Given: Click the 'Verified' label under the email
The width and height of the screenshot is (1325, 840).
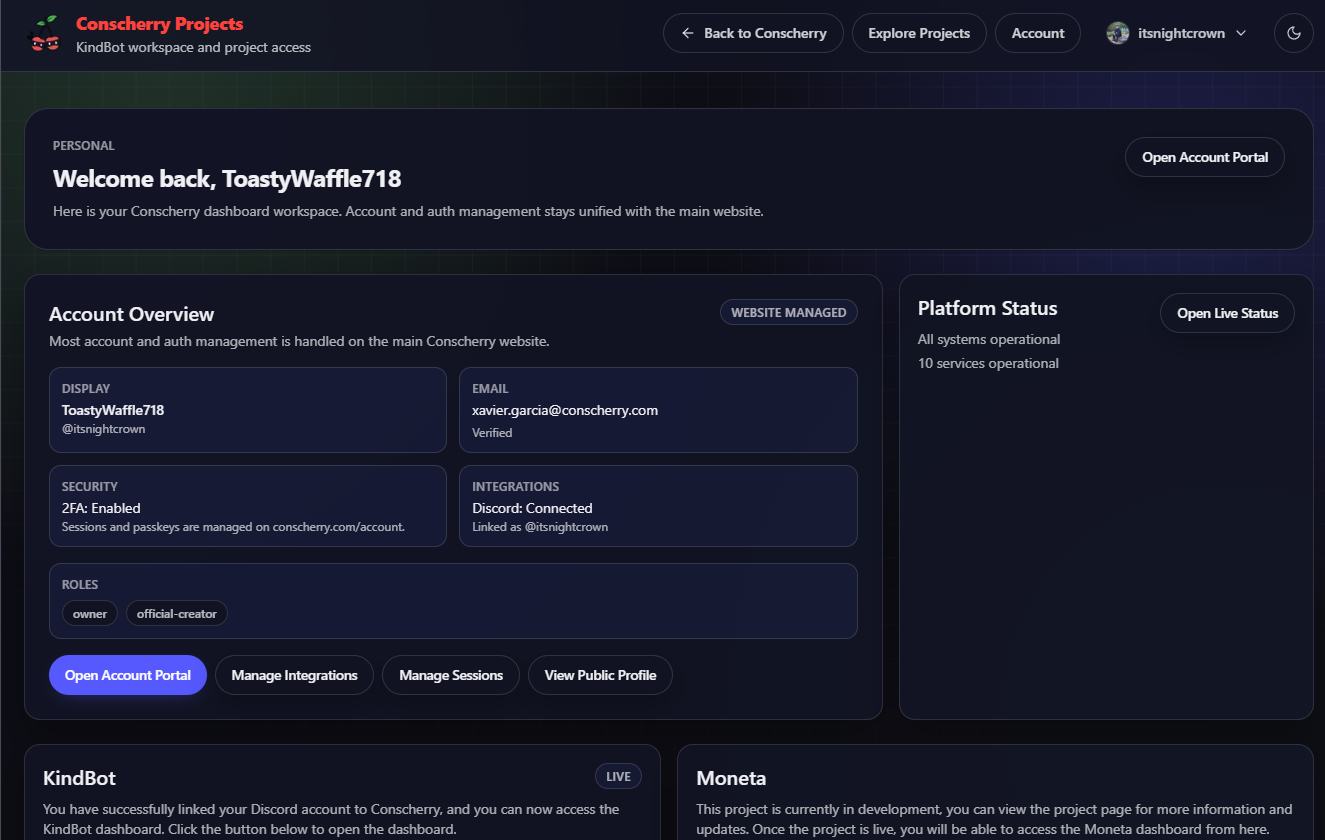Looking at the screenshot, I should coord(492,433).
